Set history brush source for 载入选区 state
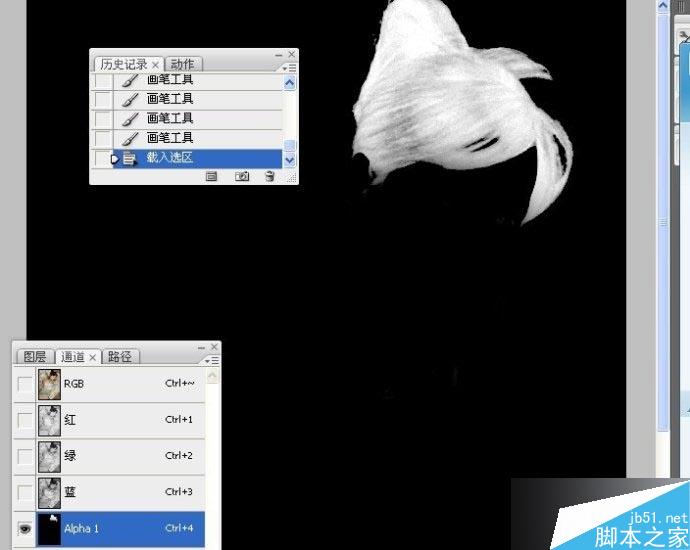Screen dimensions: 690x550 point(102,158)
